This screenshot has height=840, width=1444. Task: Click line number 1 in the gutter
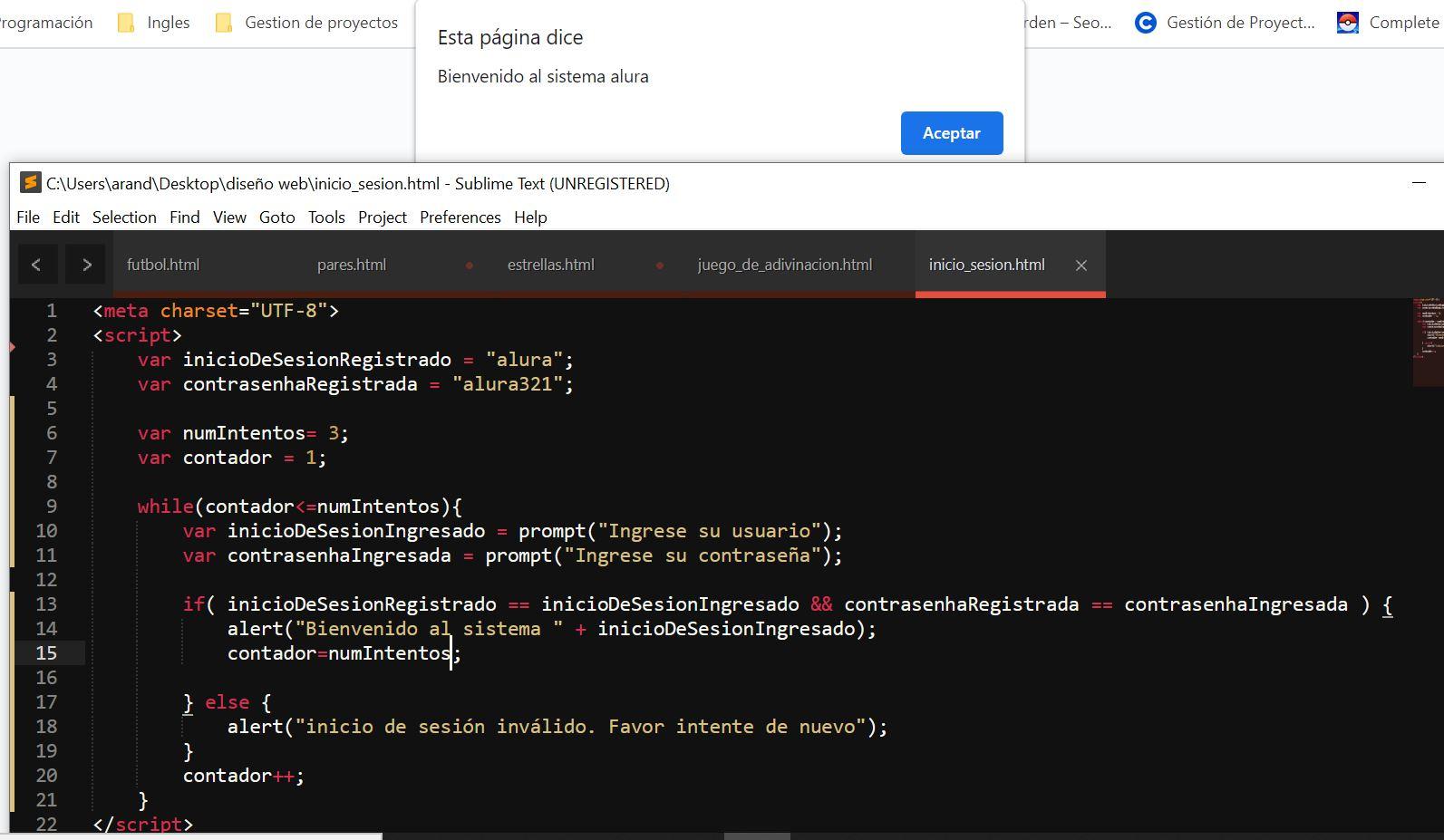click(52, 311)
